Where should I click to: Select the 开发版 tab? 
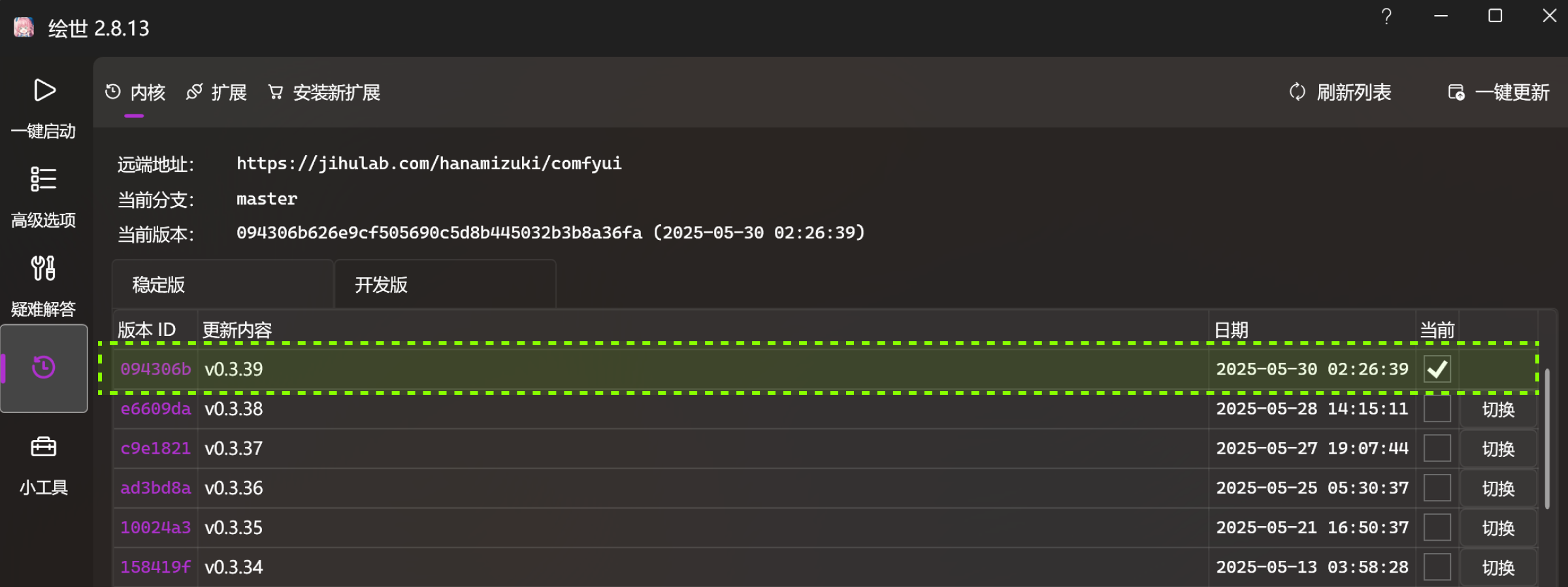coord(446,284)
